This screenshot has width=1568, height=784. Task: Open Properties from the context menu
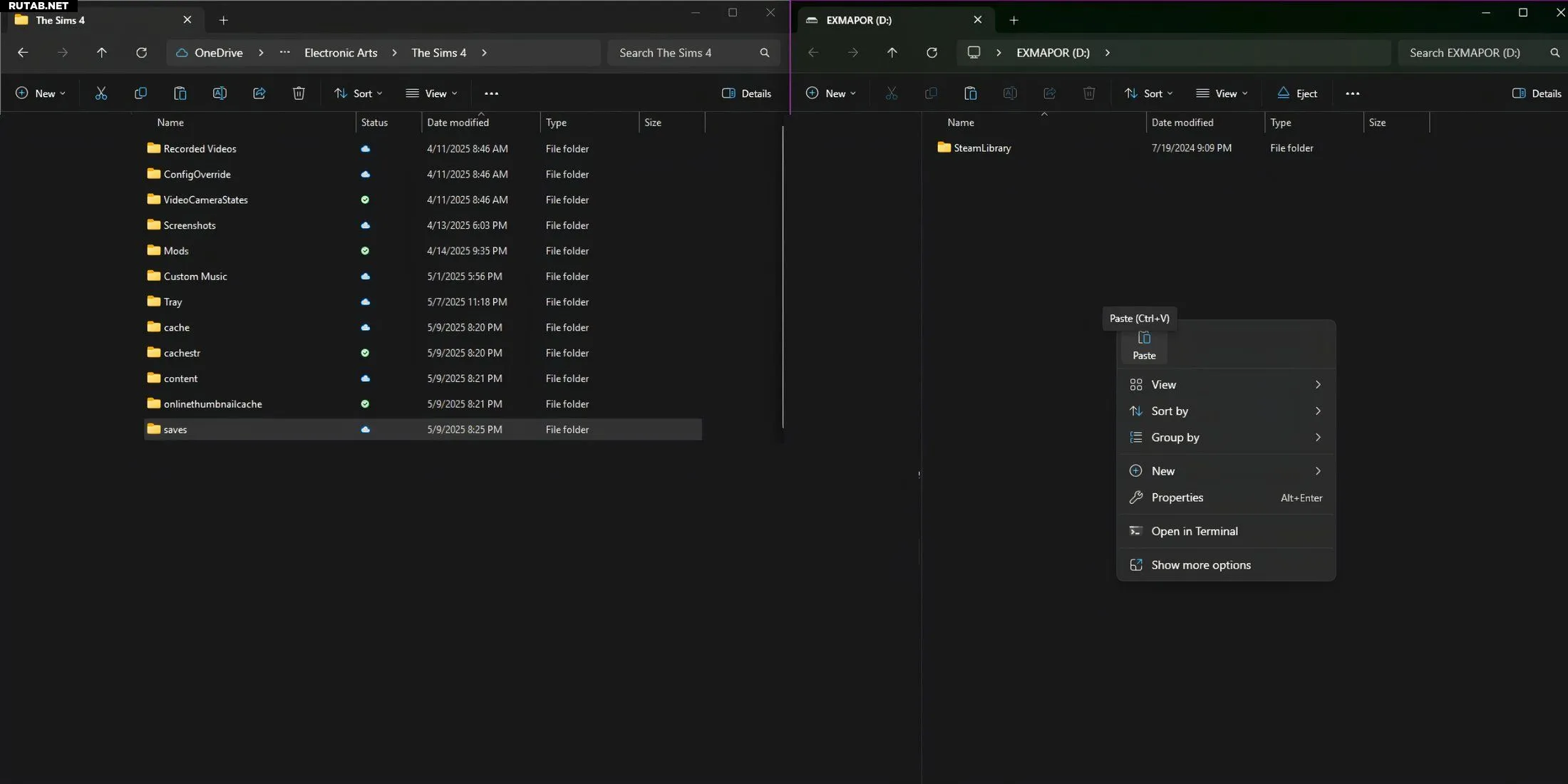coord(1177,497)
